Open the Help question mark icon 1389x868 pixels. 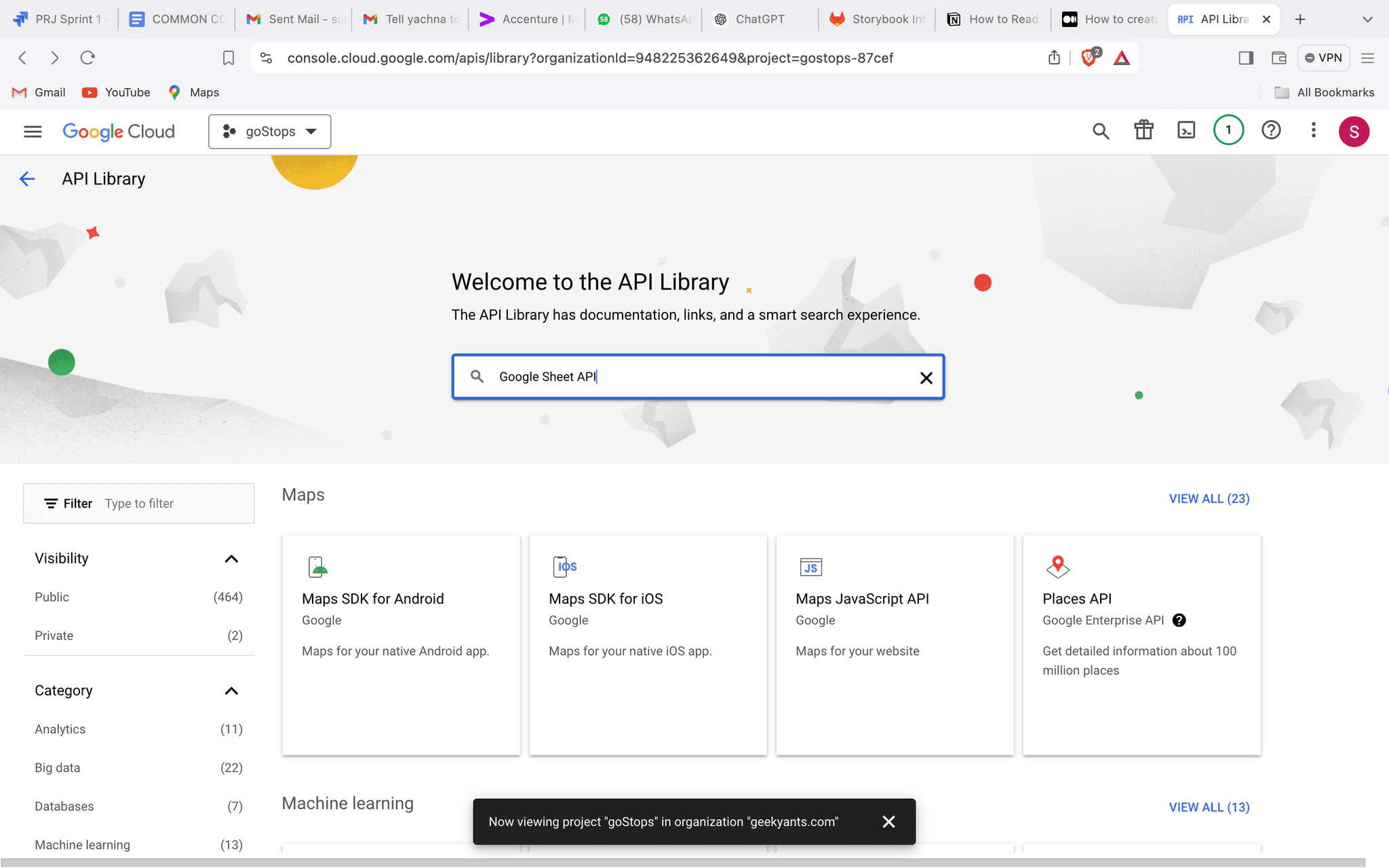tap(1271, 130)
